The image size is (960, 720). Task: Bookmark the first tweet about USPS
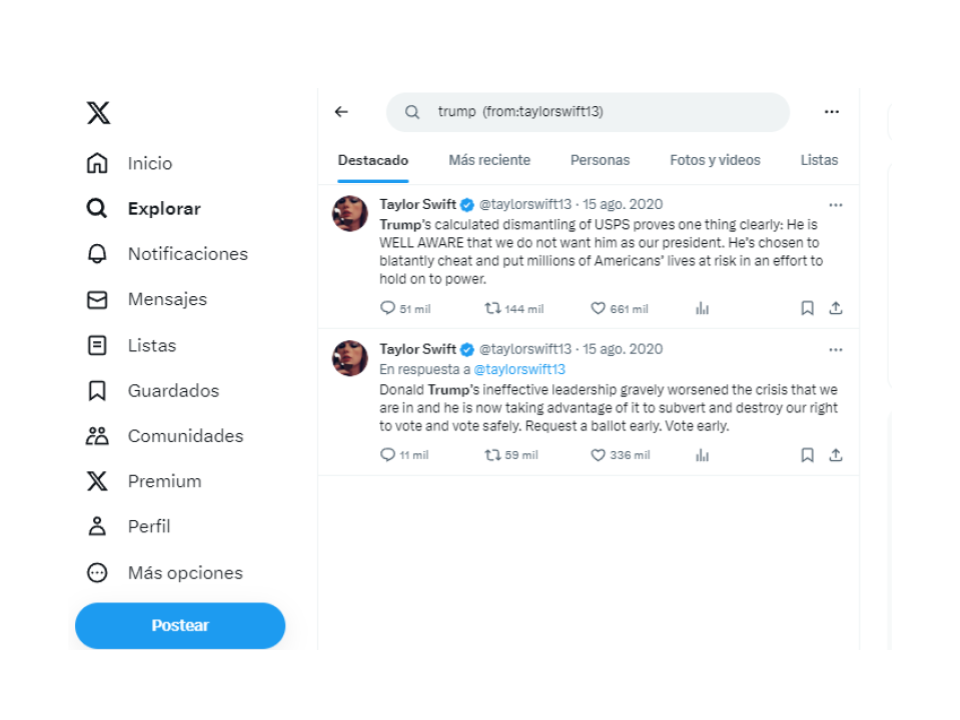coord(807,309)
